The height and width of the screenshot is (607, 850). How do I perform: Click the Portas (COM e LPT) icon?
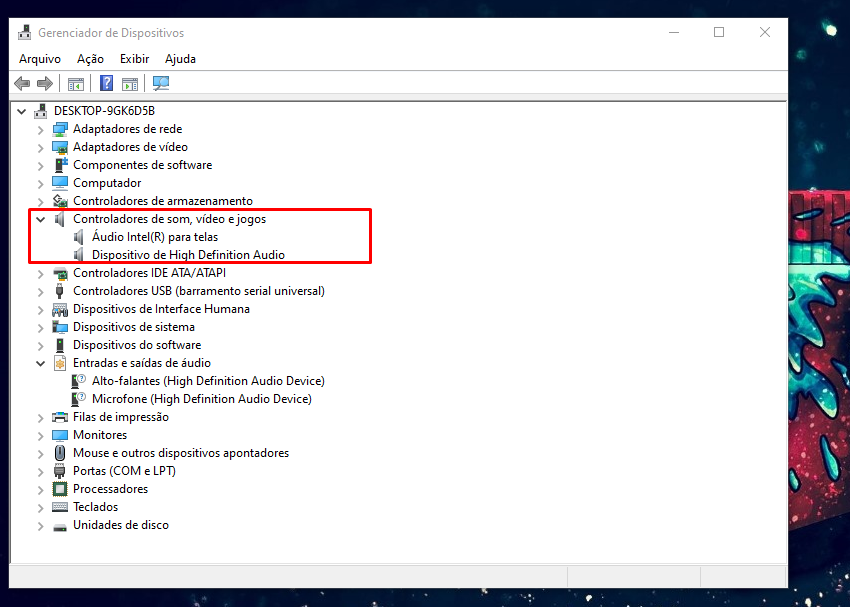(x=60, y=470)
